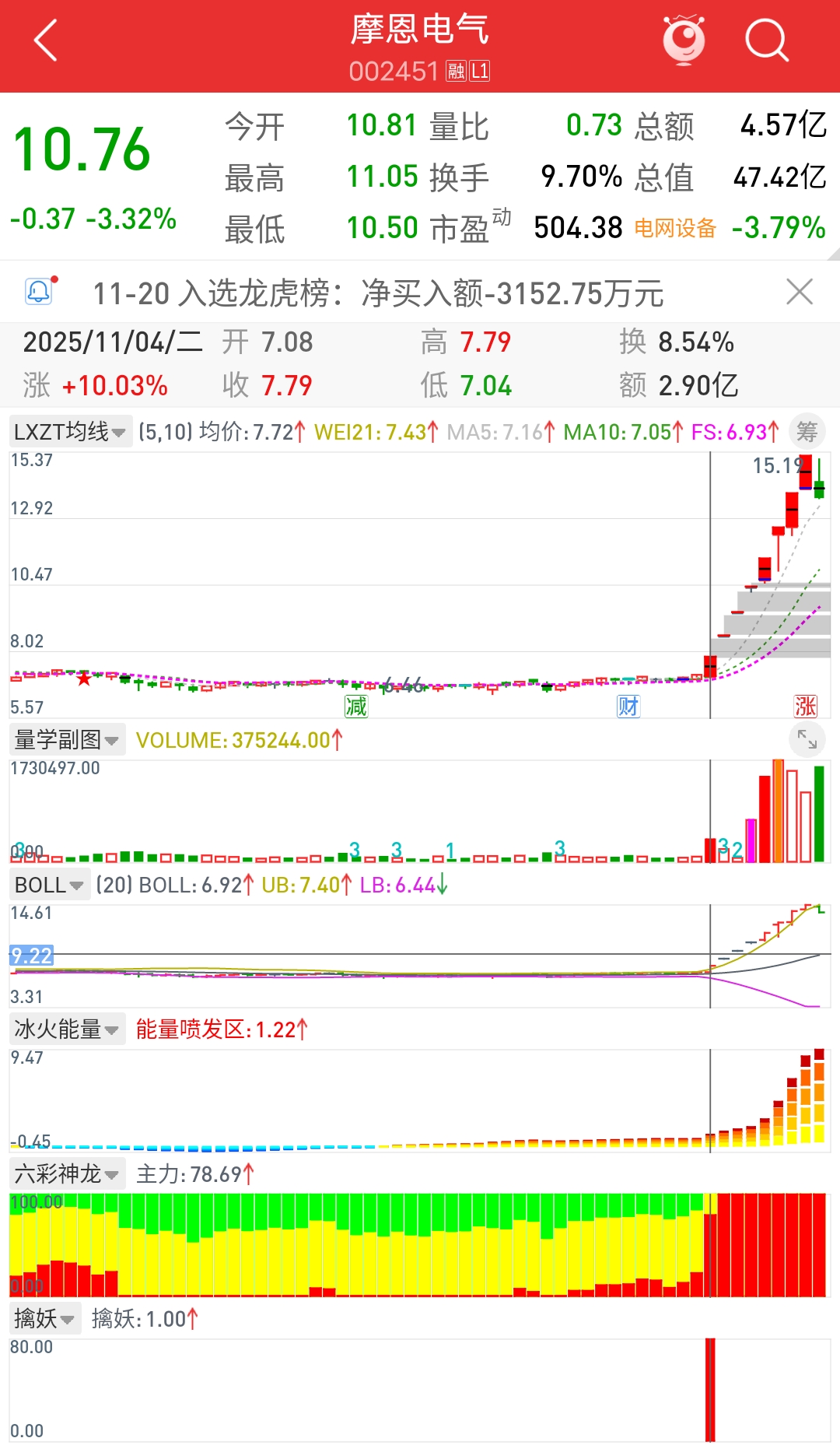Tap the stock code 002451
This screenshot has width=840, height=1452.
(x=394, y=72)
